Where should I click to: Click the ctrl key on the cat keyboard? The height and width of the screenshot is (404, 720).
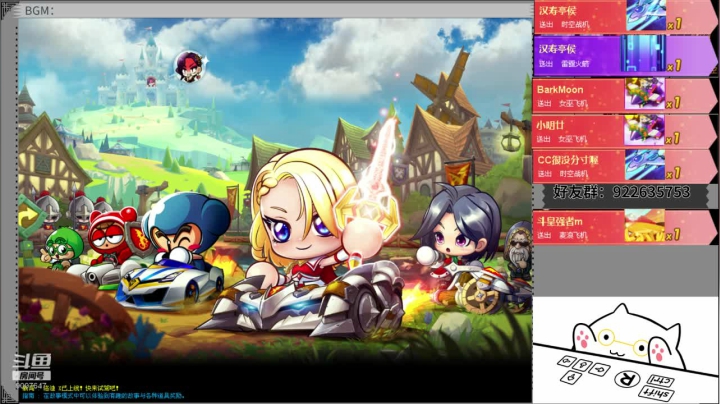point(660,380)
